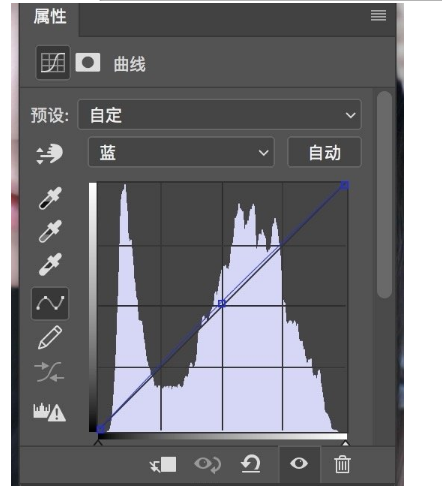Click the trash icon to delete adjustment layer

[342, 464]
